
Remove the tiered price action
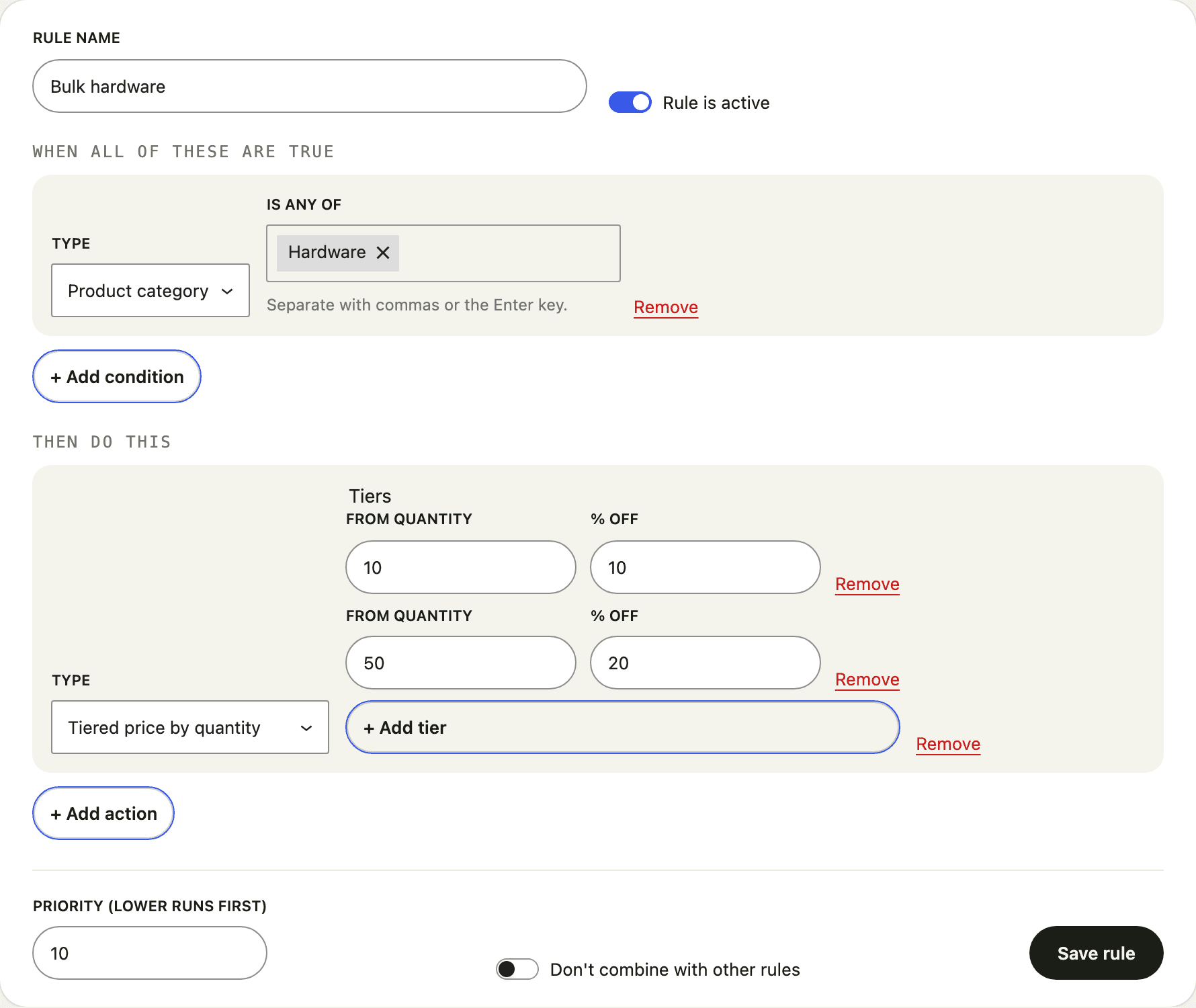[x=948, y=744]
